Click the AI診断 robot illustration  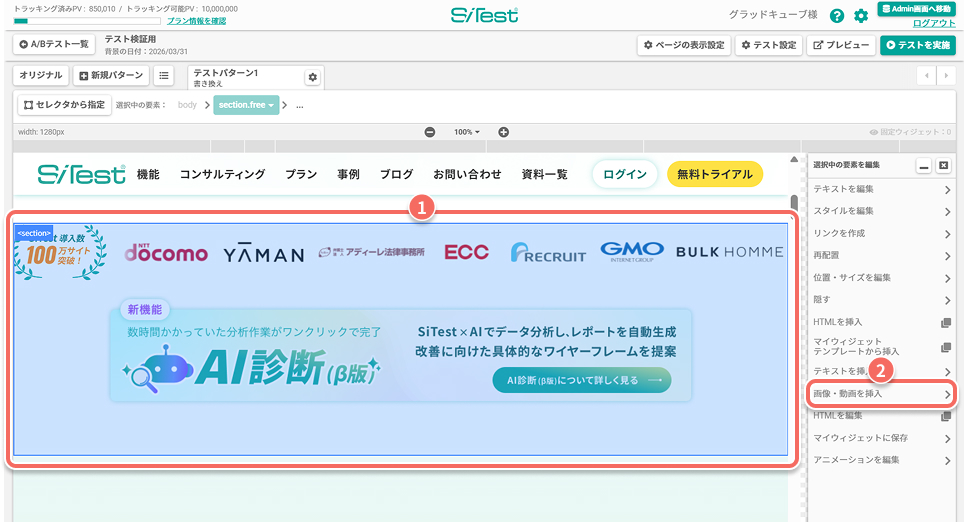(158, 370)
